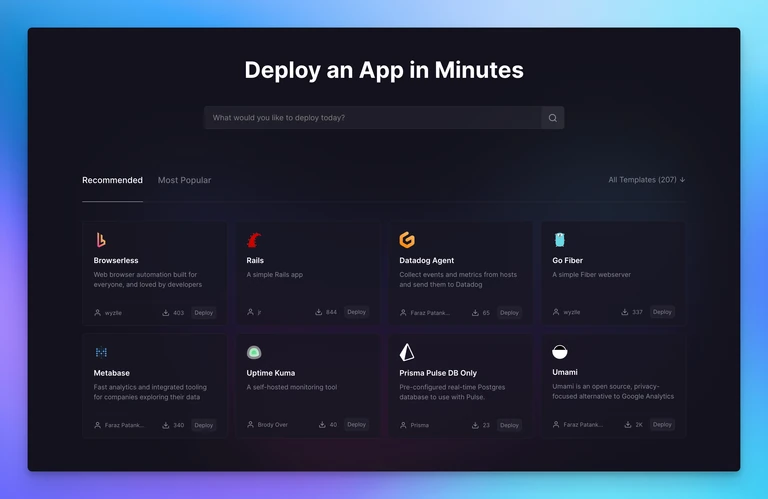Switch to the Recommended tab
This screenshot has height=499, width=768.
[x=112, y=180]
